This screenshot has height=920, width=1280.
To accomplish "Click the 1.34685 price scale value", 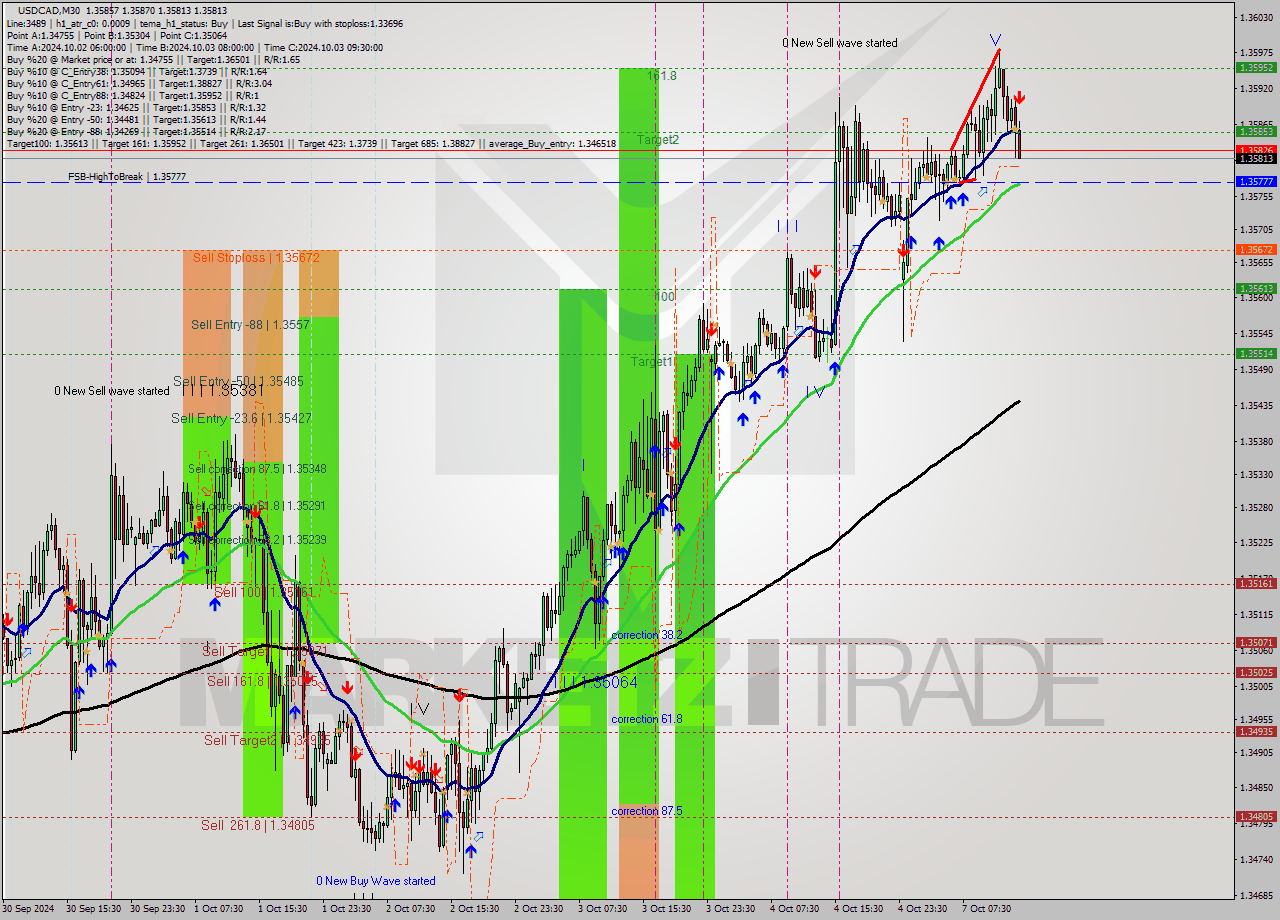I will click(1256, 896).
